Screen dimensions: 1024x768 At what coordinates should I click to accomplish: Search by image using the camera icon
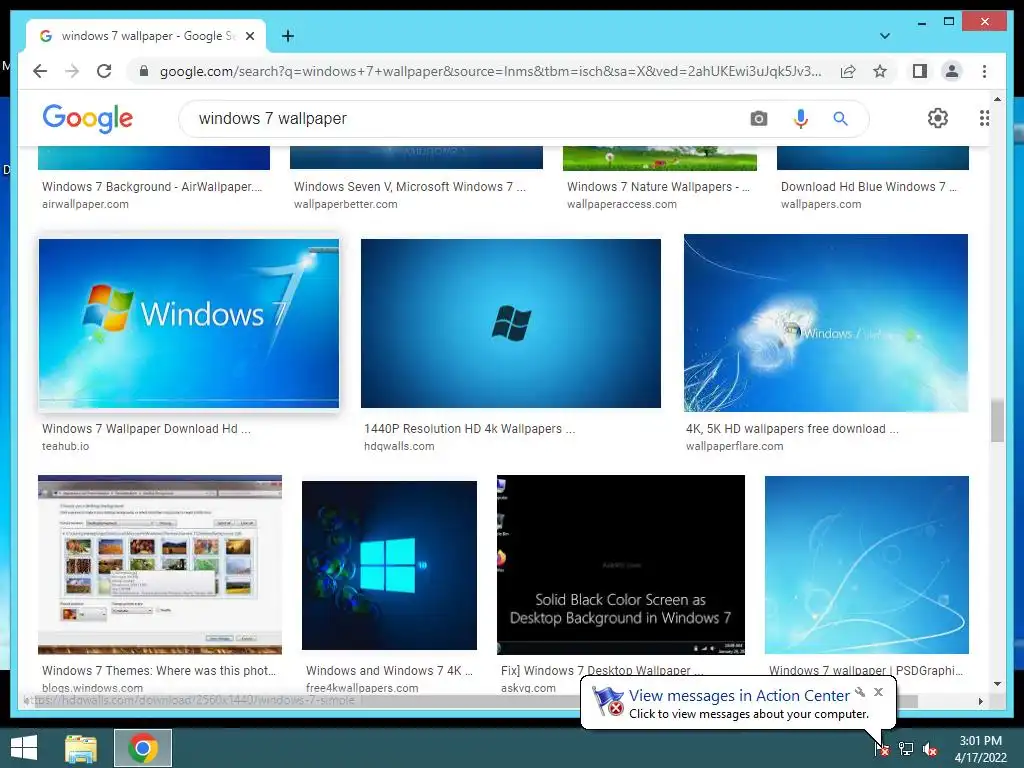pyautogui.click(x=758, y=118)
